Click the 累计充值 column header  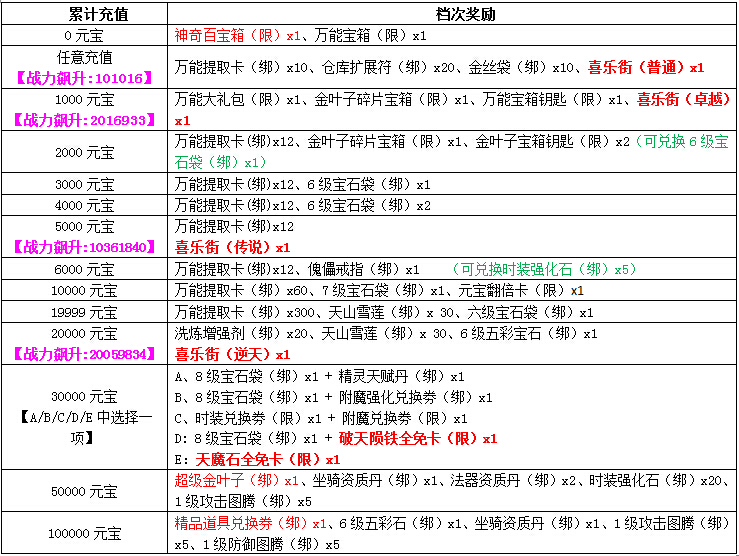tap(85, 14)
